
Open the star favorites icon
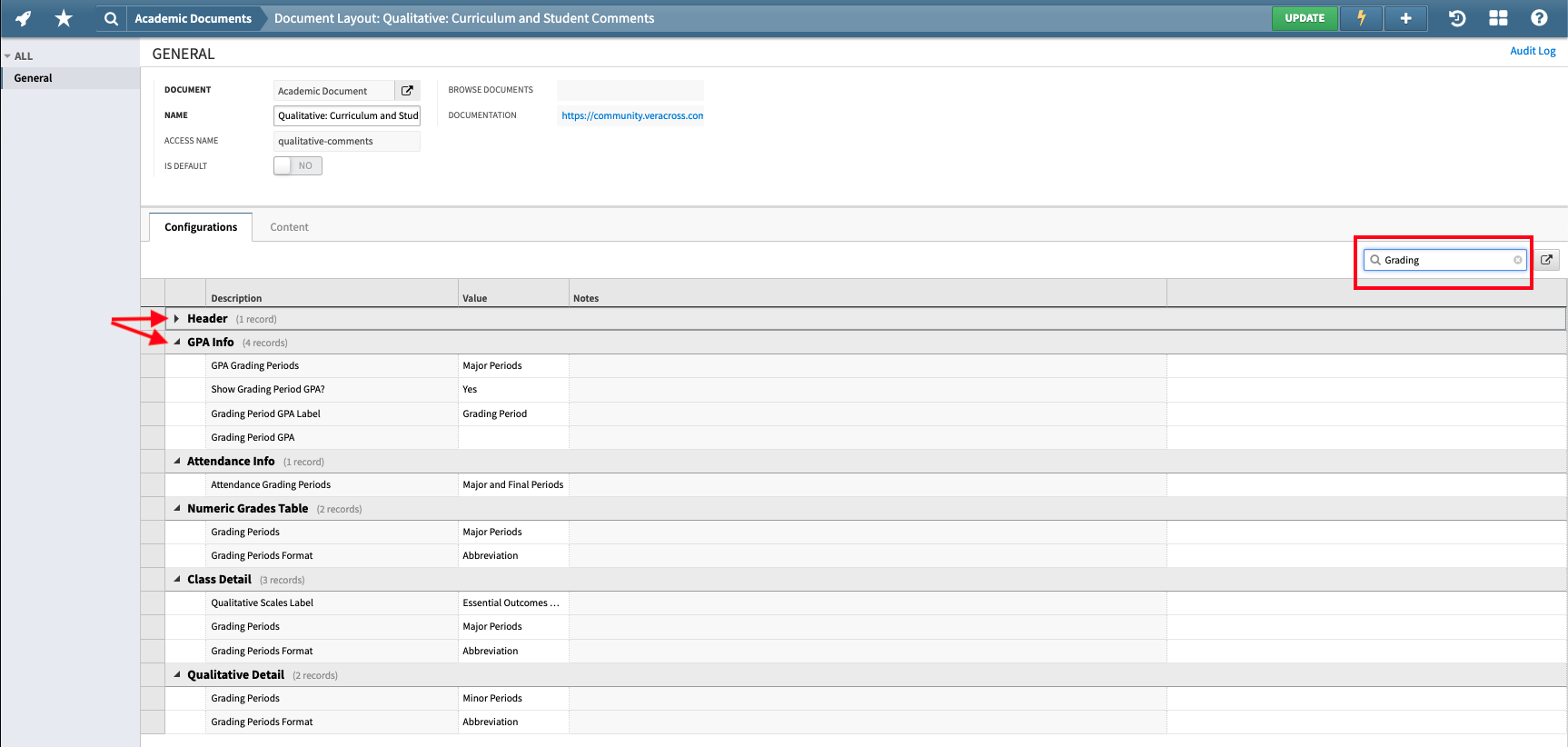pyautogui.click(x=64, y=18)
